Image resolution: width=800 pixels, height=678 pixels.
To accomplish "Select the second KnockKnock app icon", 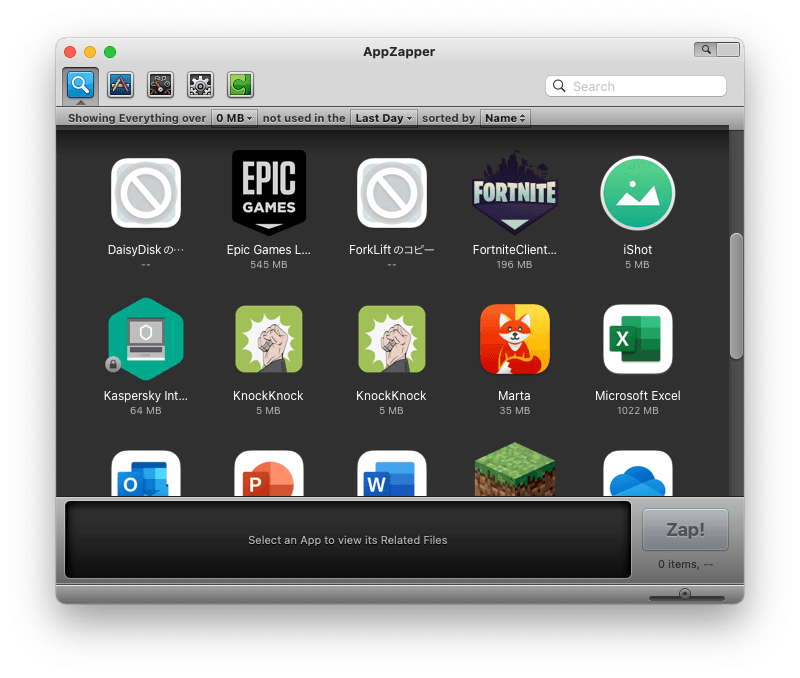I will tap(392, 339).
